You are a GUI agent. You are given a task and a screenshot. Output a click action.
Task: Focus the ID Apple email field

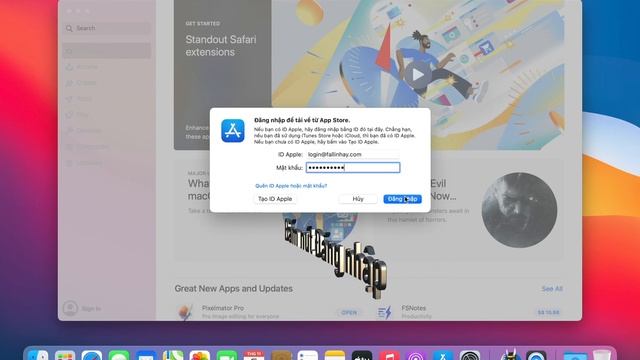coord(353,154)
